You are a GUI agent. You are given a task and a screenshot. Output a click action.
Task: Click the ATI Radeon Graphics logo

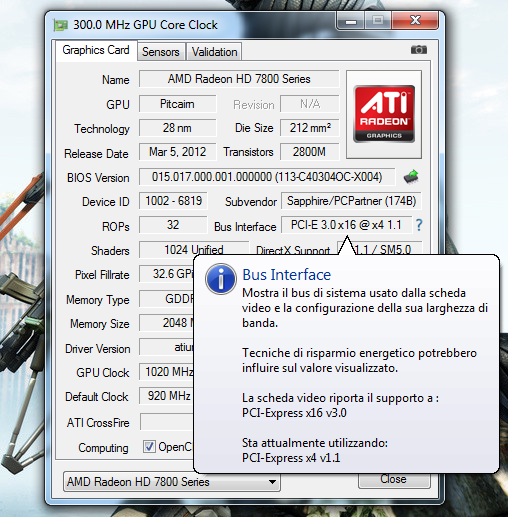point(384,114)
